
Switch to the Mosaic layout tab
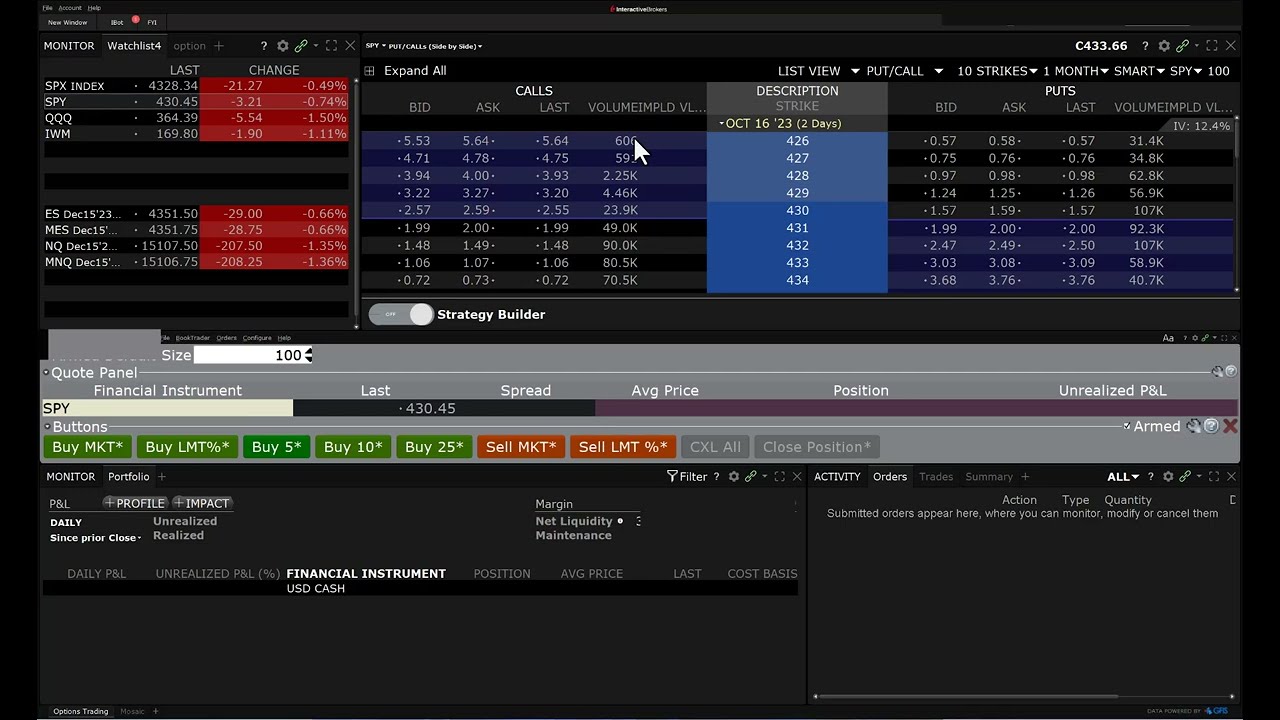[132, 711]
